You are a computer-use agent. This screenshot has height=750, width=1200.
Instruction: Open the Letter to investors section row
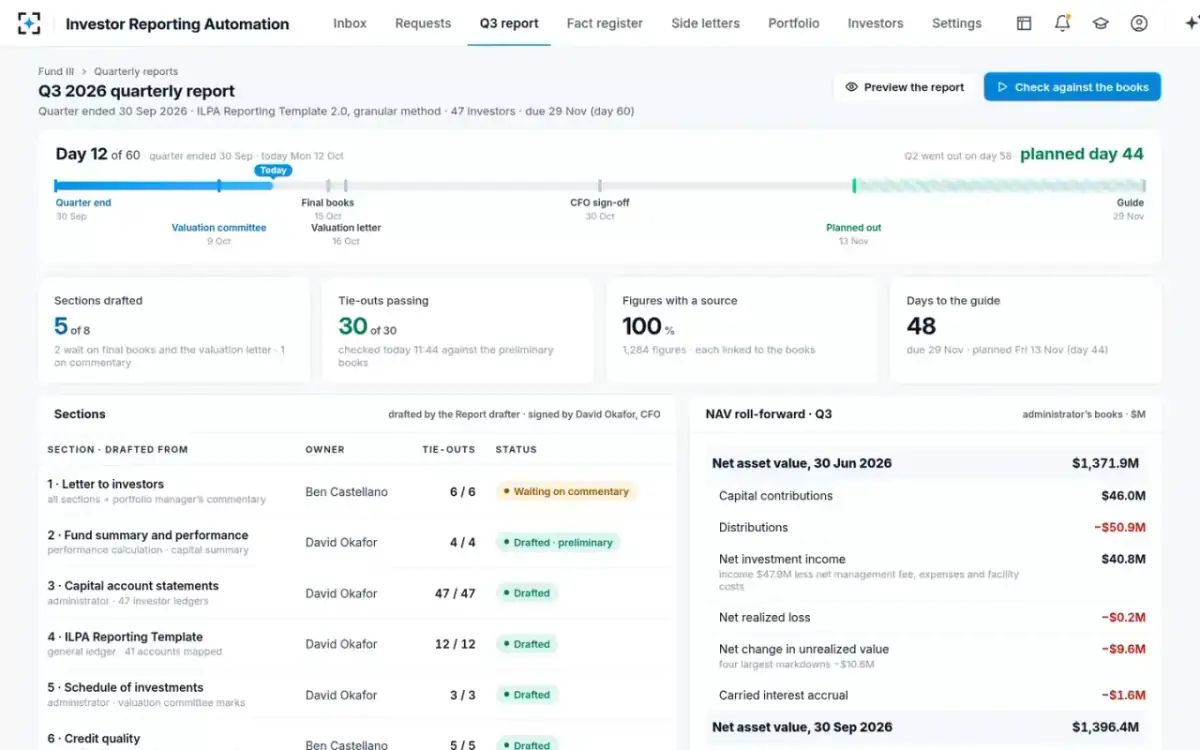coord(357,491)
